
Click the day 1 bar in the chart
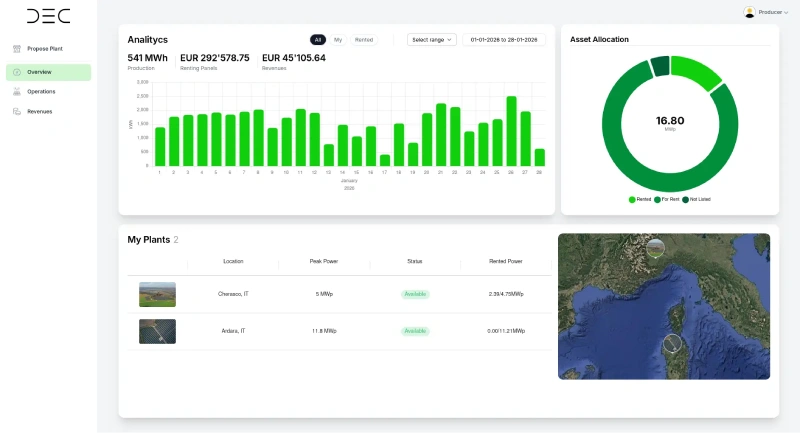coord(160,147)
